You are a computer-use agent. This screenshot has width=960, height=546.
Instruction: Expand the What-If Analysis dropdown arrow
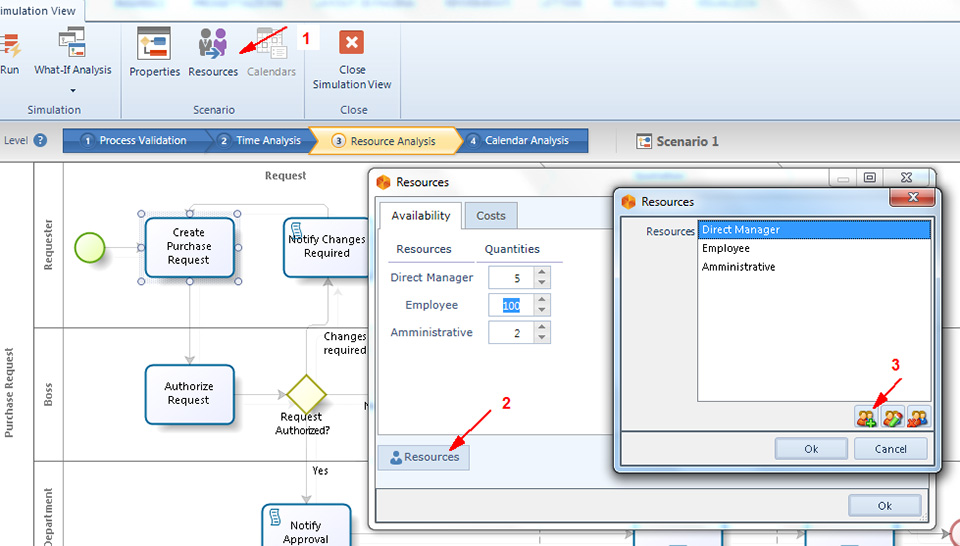pos(72,91)
